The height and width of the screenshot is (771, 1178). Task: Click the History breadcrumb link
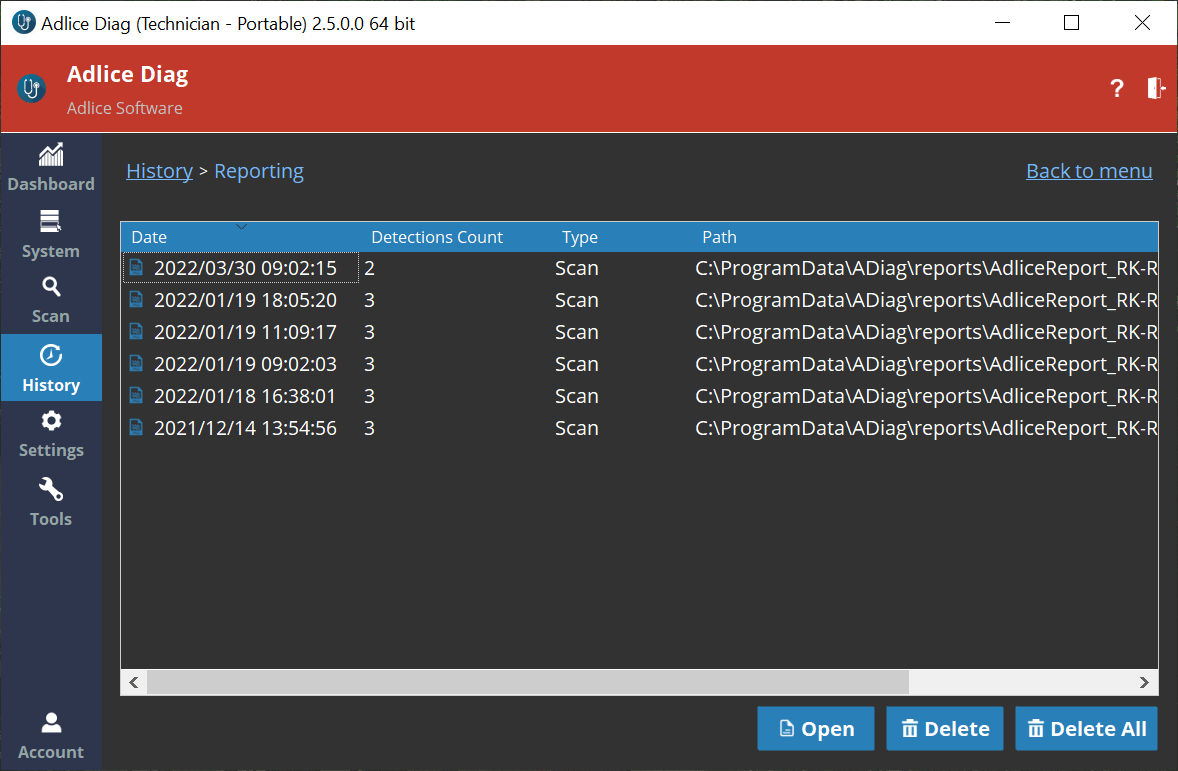(159, 171)
